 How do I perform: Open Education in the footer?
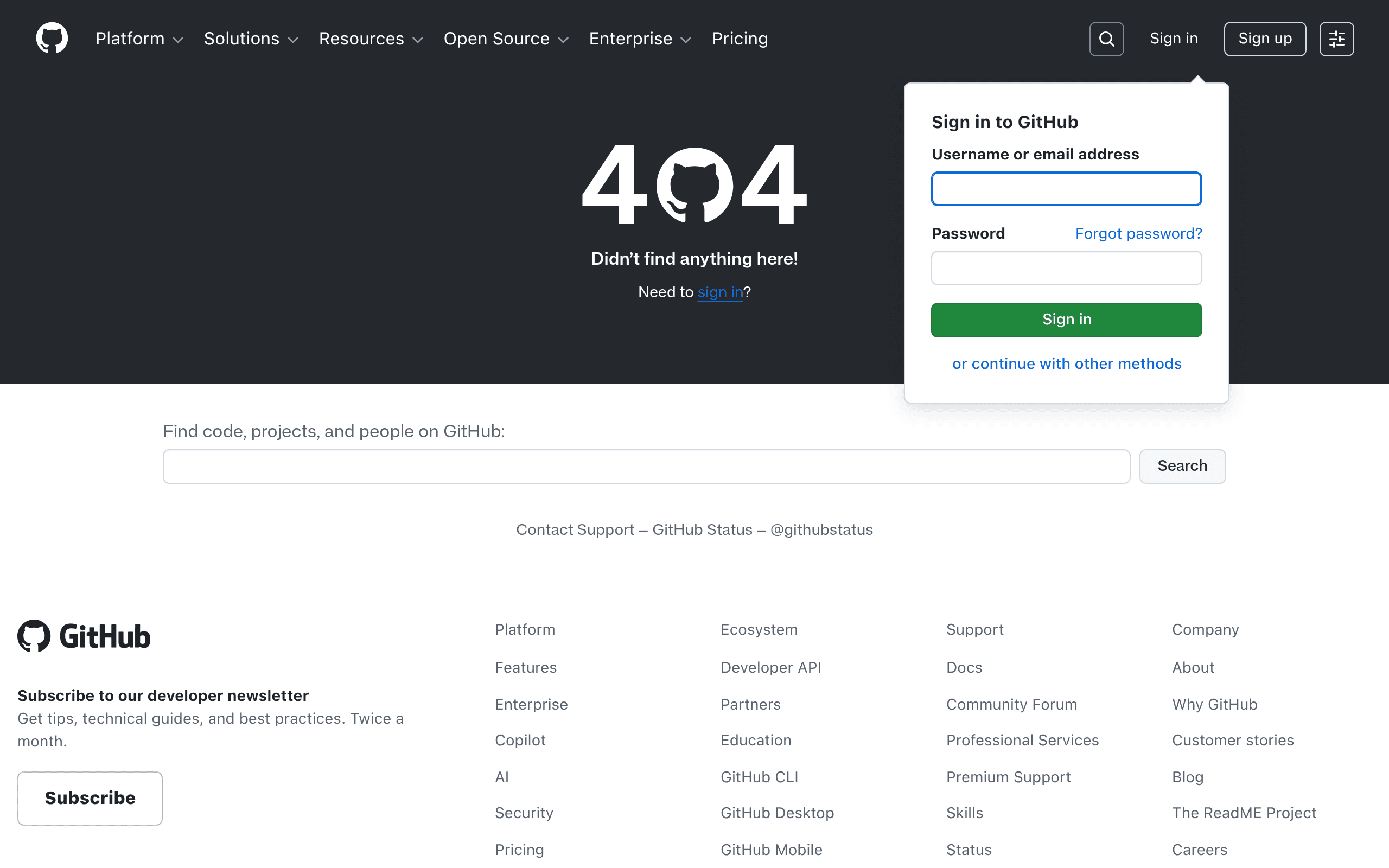point(756,741)
